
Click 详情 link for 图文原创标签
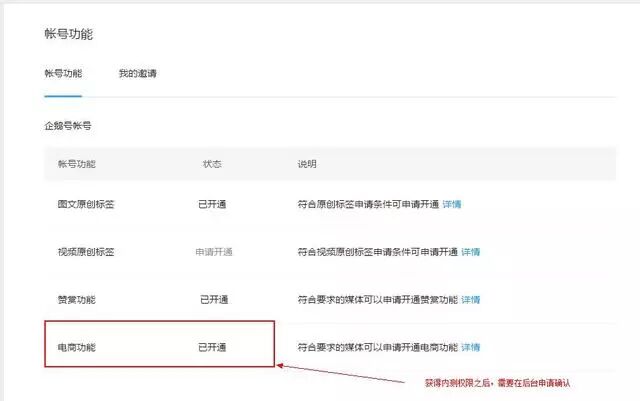coord(451,204)
